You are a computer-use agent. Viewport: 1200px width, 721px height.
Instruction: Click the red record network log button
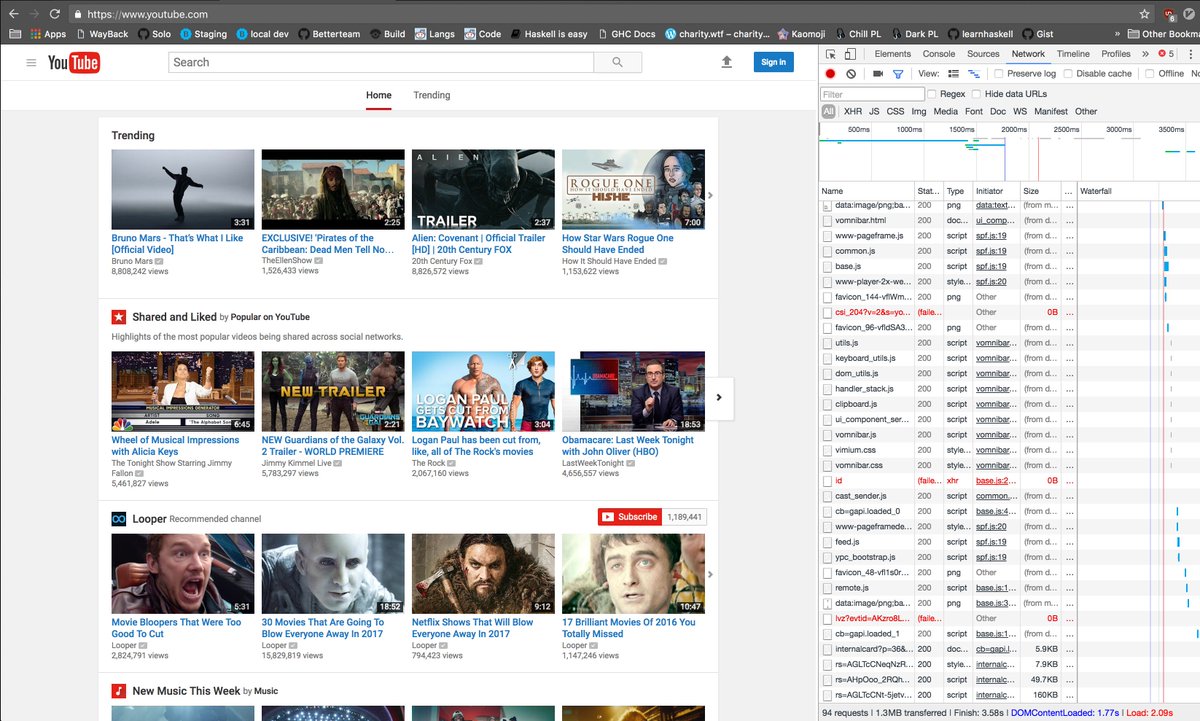coord(830,74)
